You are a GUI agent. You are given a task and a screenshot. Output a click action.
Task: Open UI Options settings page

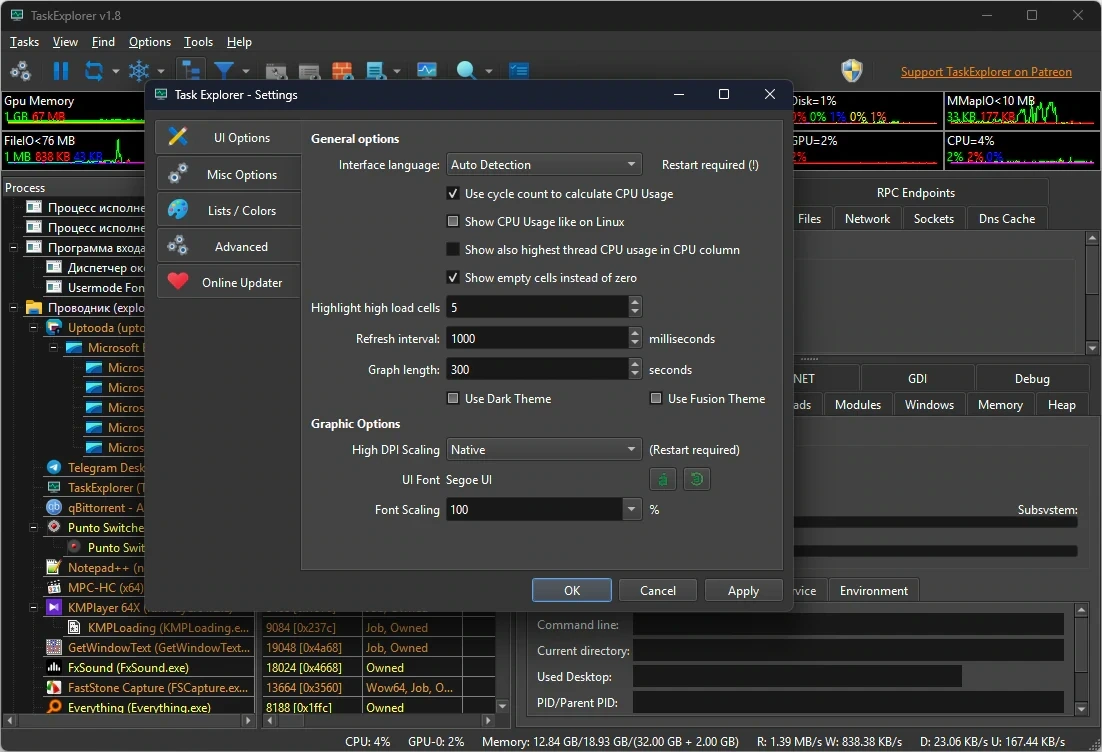[x=228, y=138]
